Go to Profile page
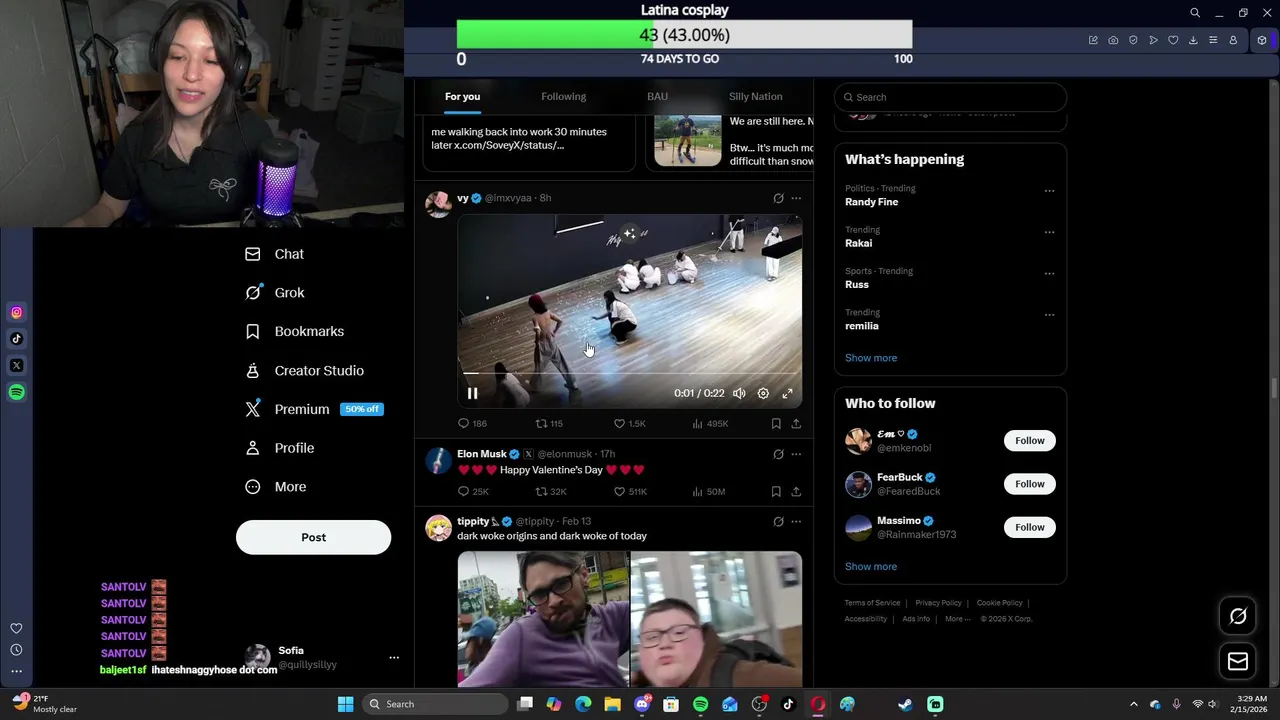1280x720 pixels. pos(280,448)
